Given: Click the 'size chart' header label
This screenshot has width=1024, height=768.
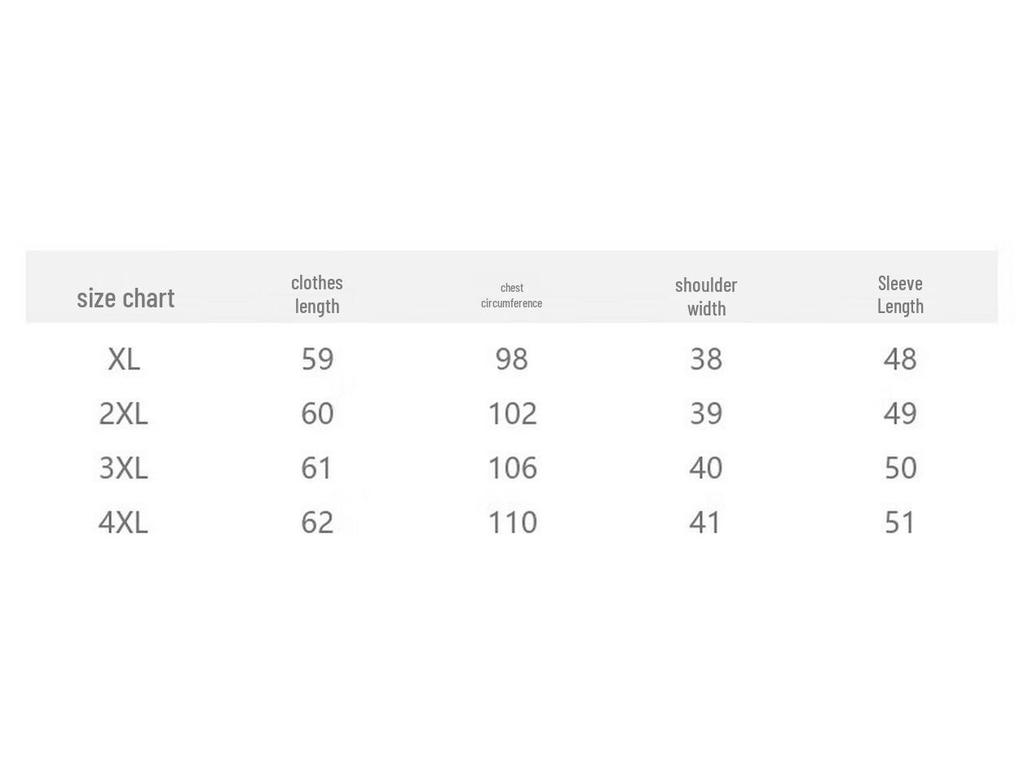Looking at the screenshot, I should [x=126, y=298].
